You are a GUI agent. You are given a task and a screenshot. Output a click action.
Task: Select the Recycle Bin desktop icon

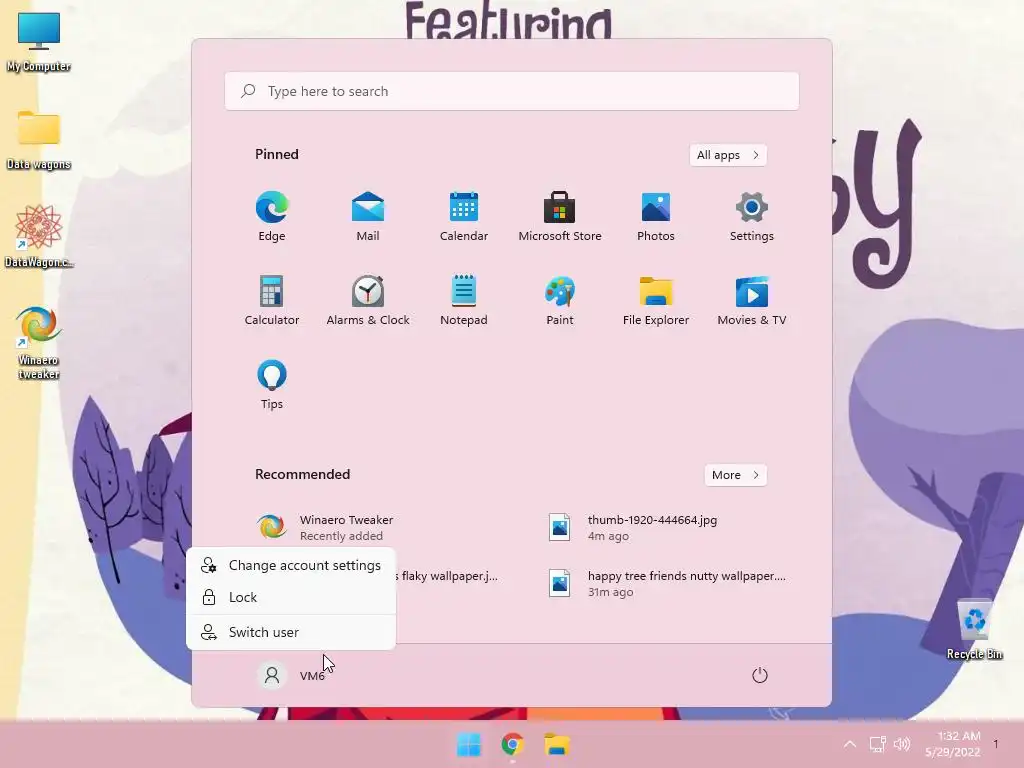point(974,630)
